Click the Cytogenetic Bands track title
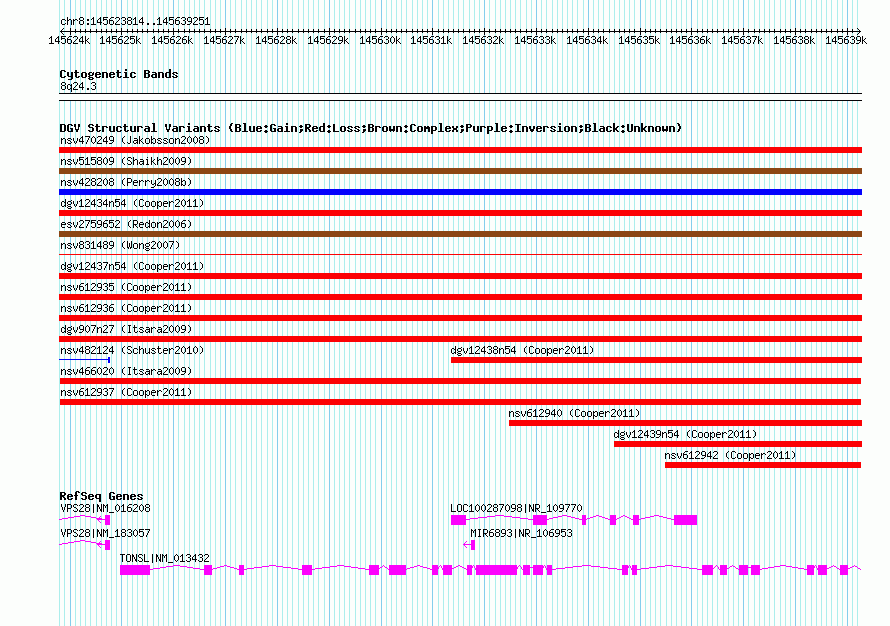Viewport: 890px width, 626px height. [x=119, y=74]
